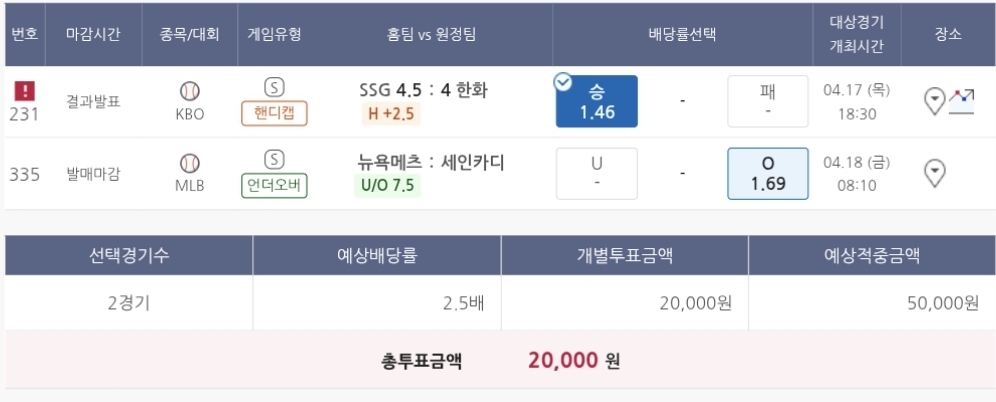Open the trend chart icon for match 231

pyautogui.click(x=961, y=100)
